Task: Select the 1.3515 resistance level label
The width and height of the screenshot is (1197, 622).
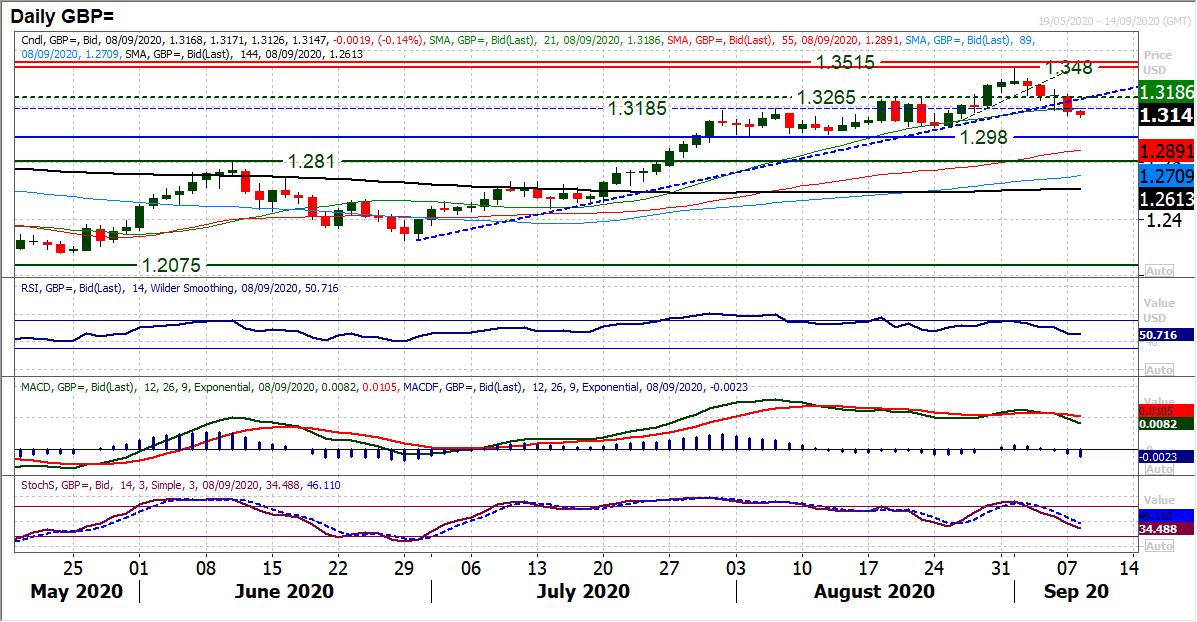Action: pos(846,63)
